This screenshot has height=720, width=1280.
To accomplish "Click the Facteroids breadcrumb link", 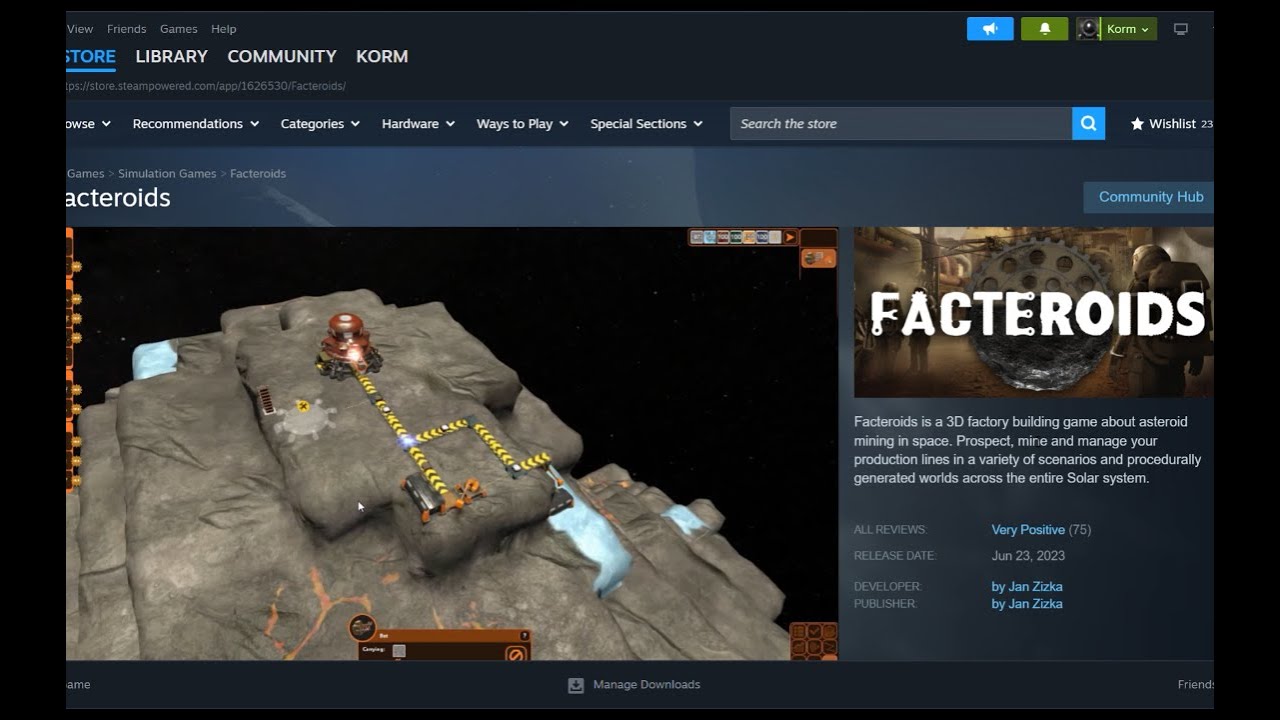I will [258, 174].
